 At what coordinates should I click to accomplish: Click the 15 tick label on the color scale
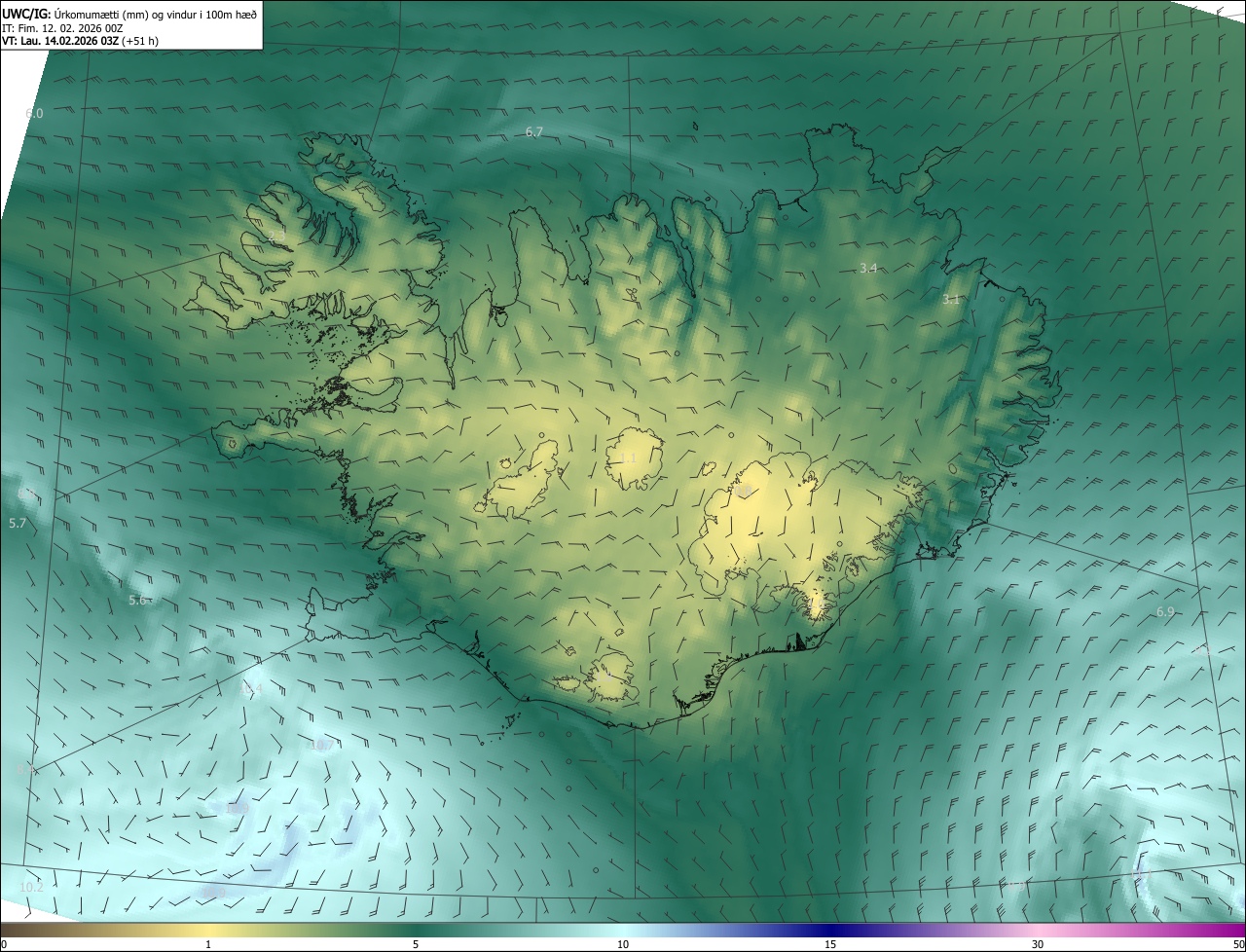click(830, 945)
